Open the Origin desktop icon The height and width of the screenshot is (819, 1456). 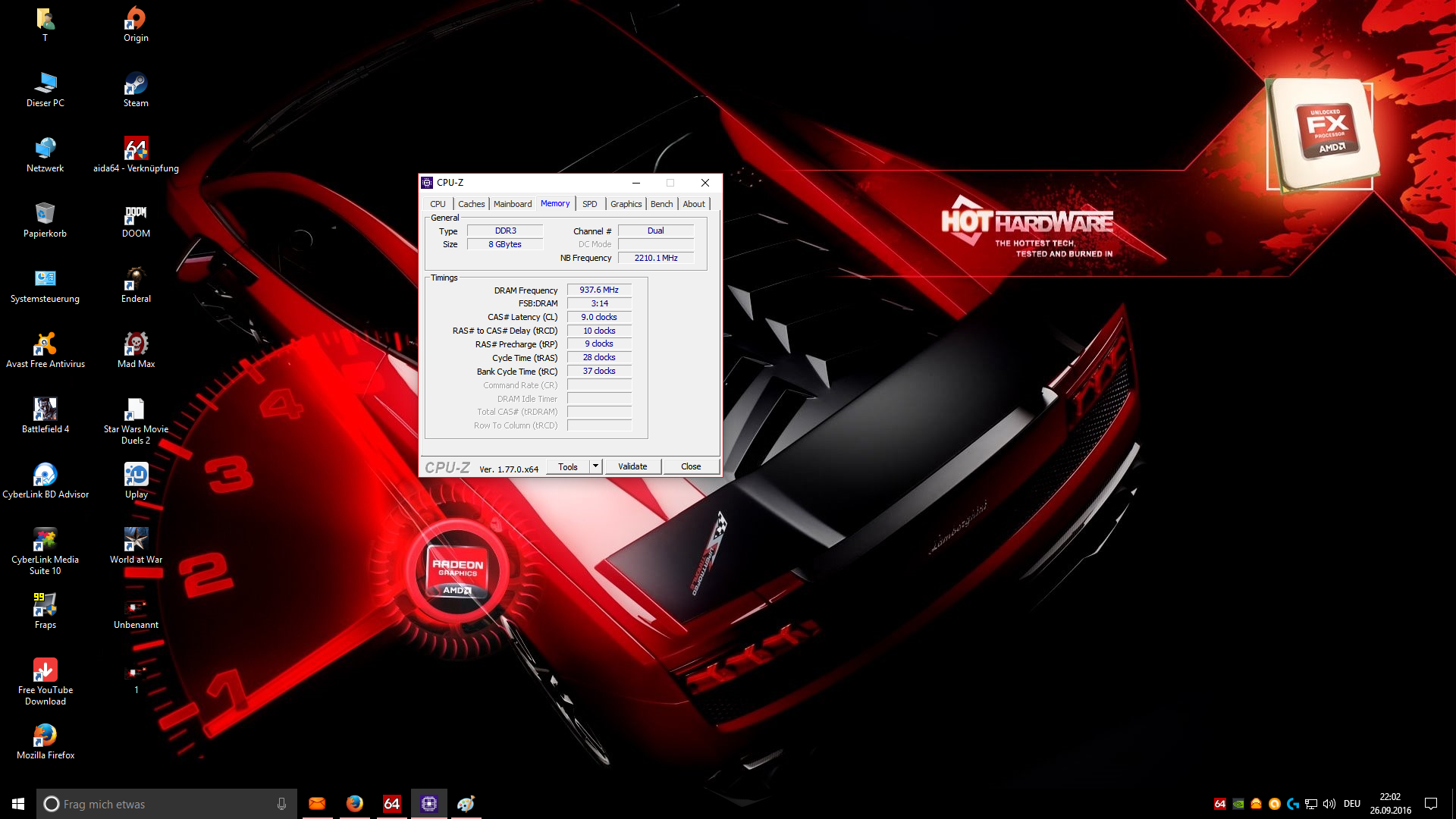(x=136, y=20)
